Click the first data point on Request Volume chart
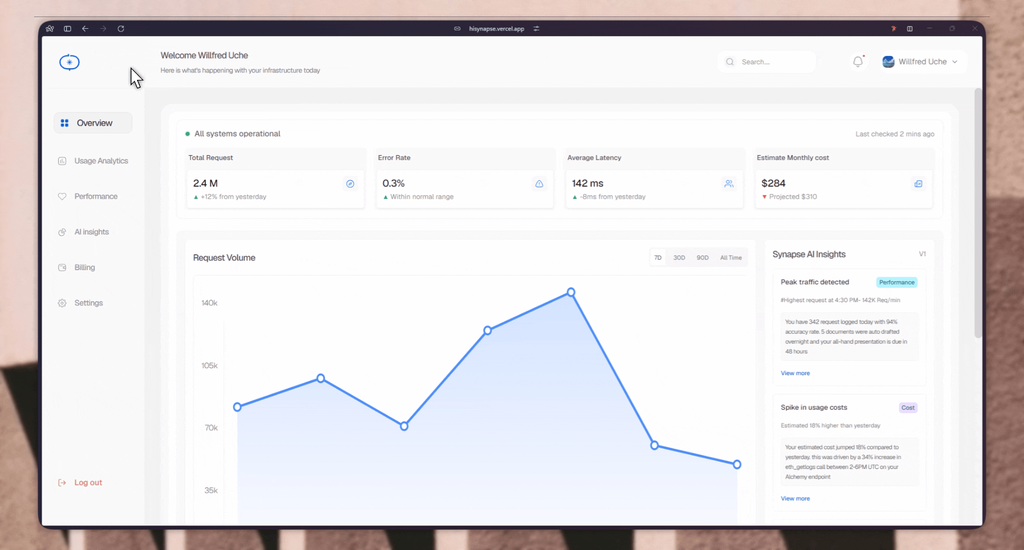This screenshot has width=1024, height=550. 237,407
